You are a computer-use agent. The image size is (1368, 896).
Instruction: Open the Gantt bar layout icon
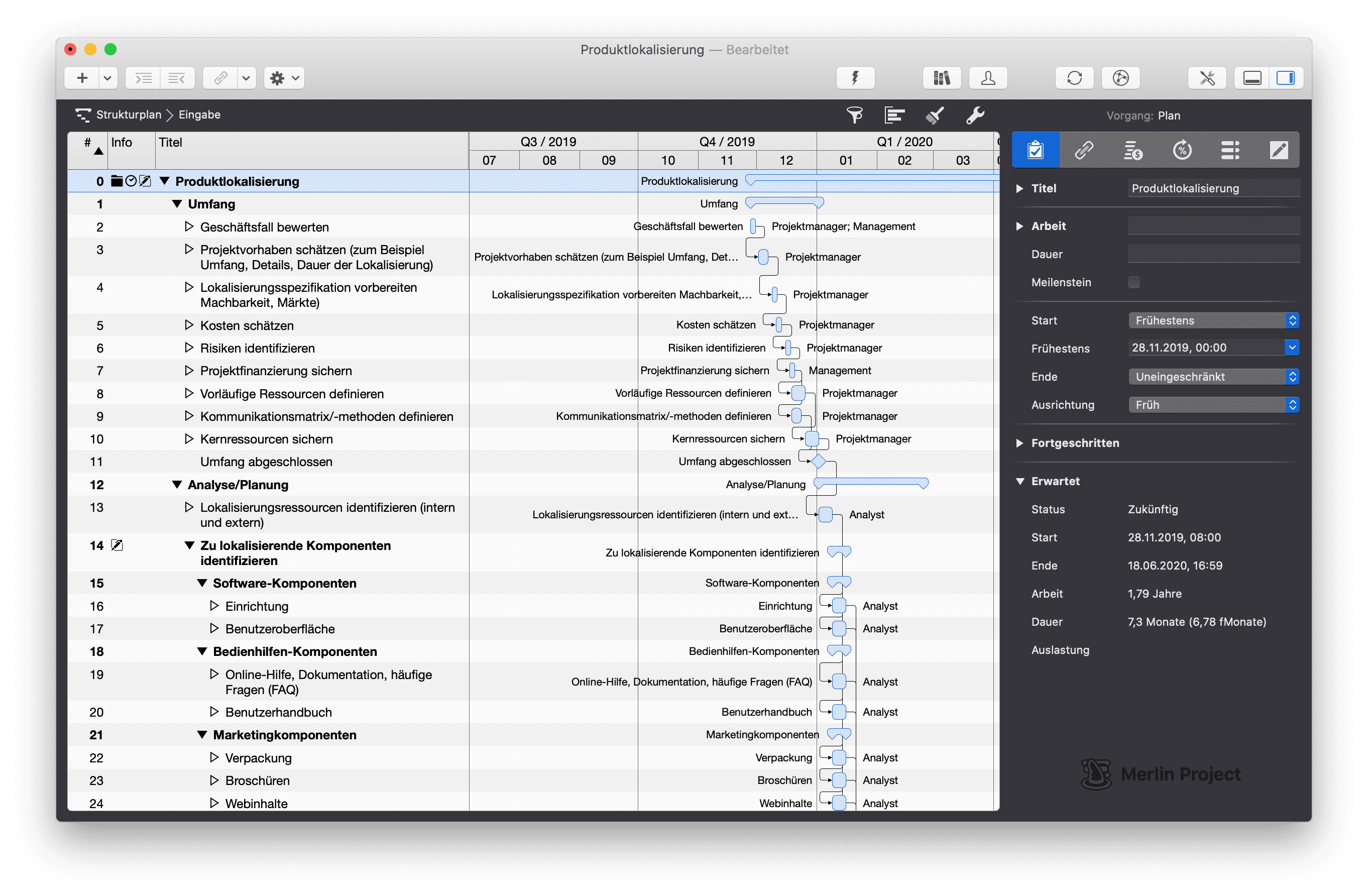click(894, 115)
